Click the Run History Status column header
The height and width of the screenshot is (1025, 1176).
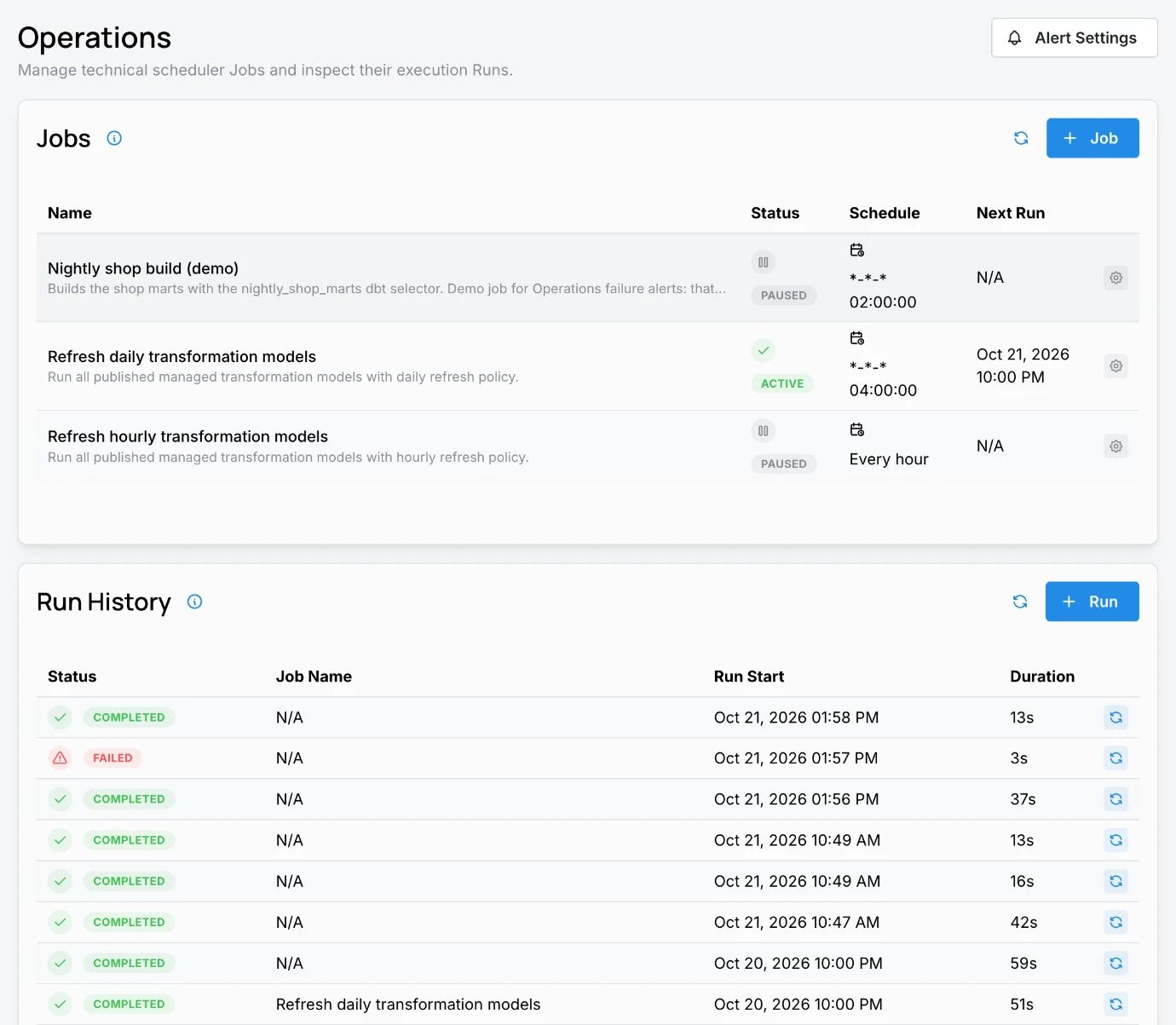(x=72, y=677)
